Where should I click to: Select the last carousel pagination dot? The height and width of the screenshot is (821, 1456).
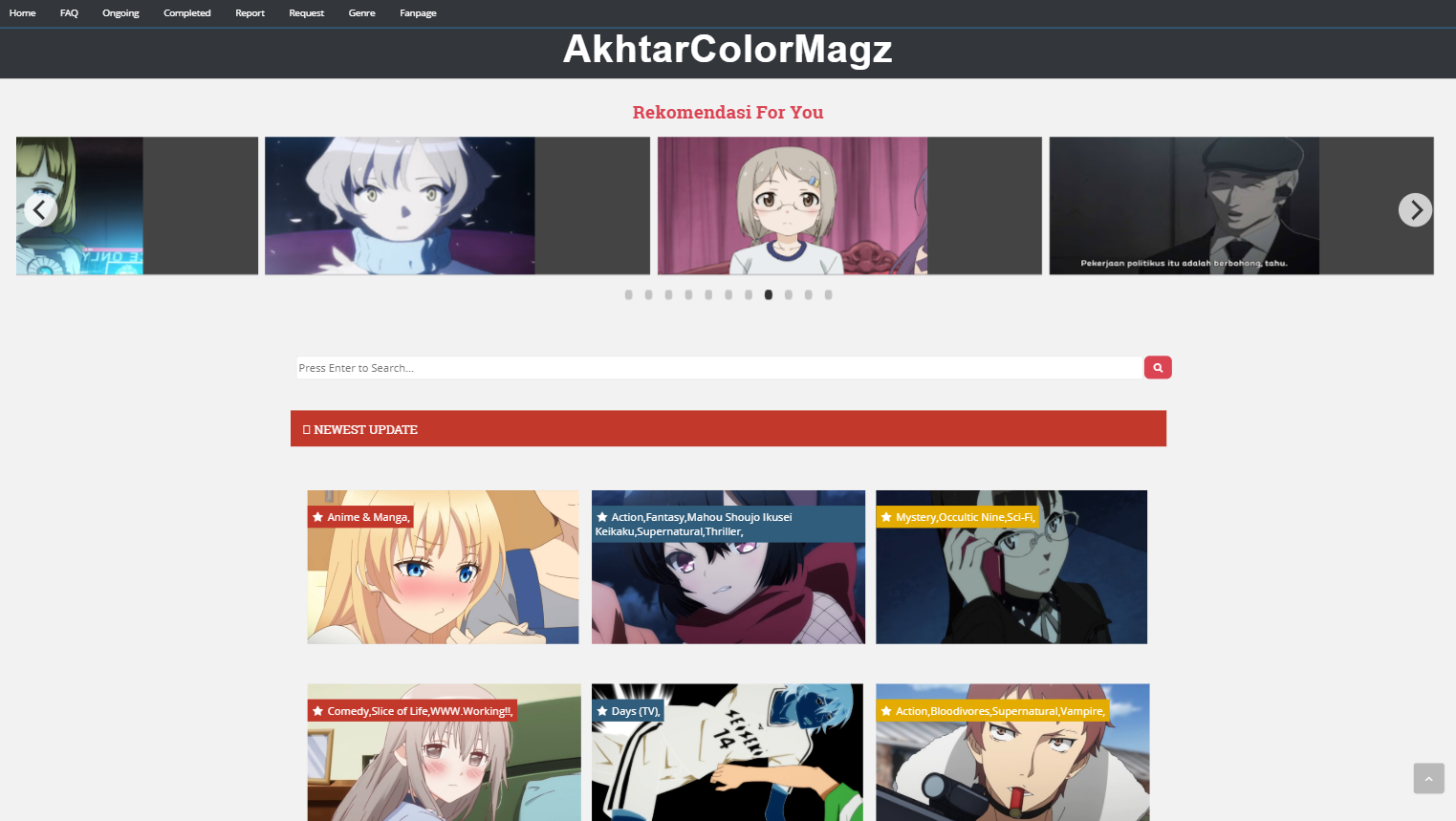tap(828, 294)
